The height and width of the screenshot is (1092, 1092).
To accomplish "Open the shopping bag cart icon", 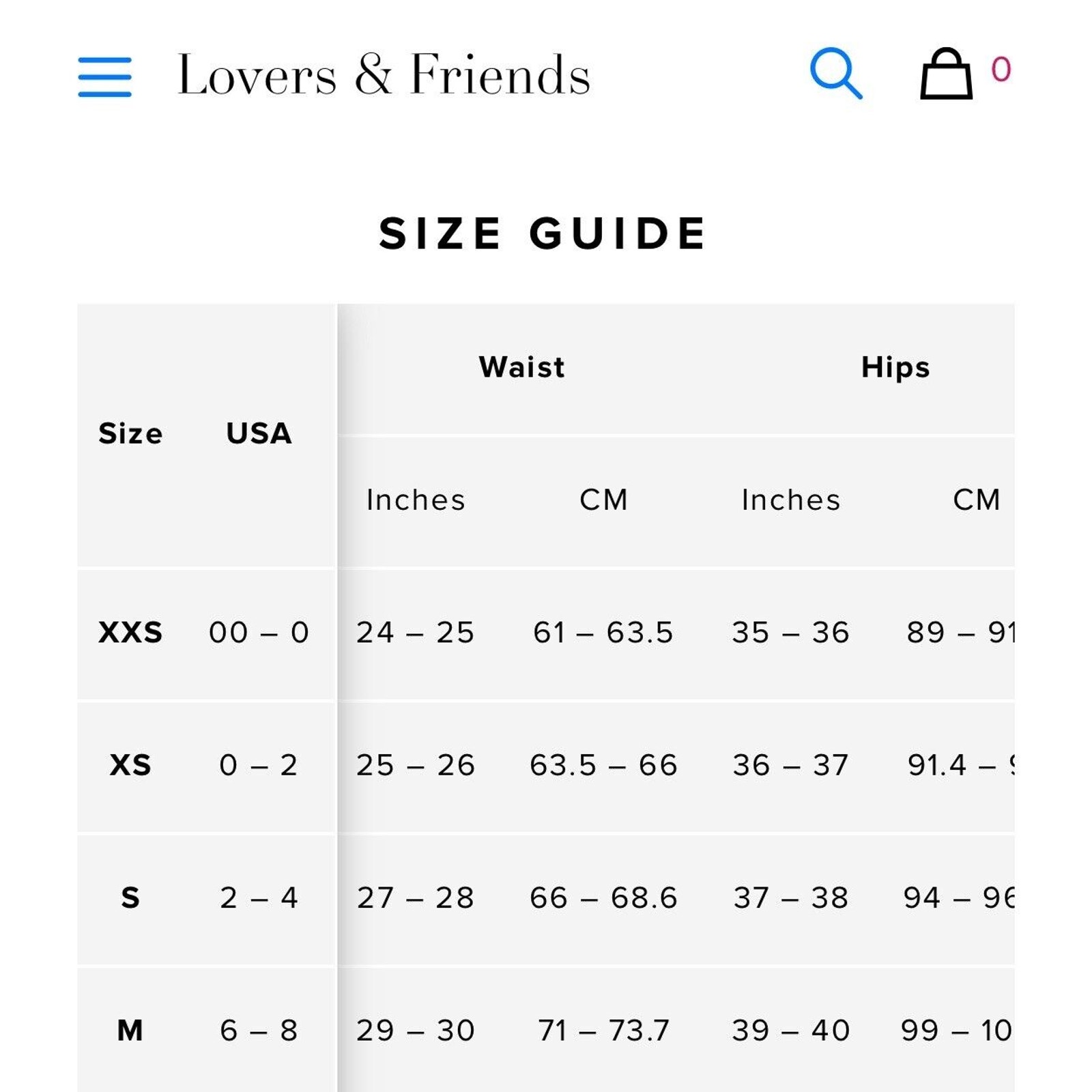I will (946, 73).
